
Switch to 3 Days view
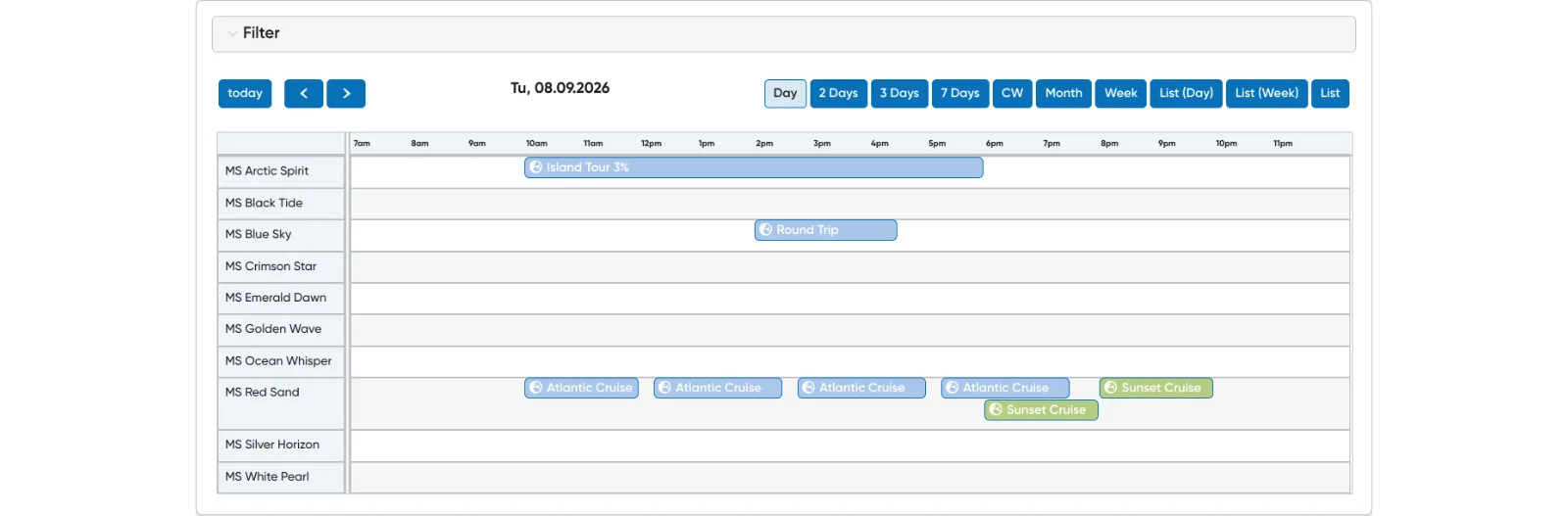900,93
